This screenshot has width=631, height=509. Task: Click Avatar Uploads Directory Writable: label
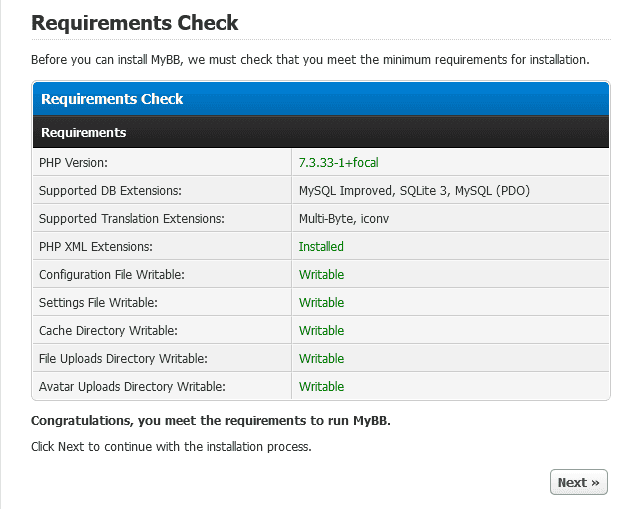point(132,386)
